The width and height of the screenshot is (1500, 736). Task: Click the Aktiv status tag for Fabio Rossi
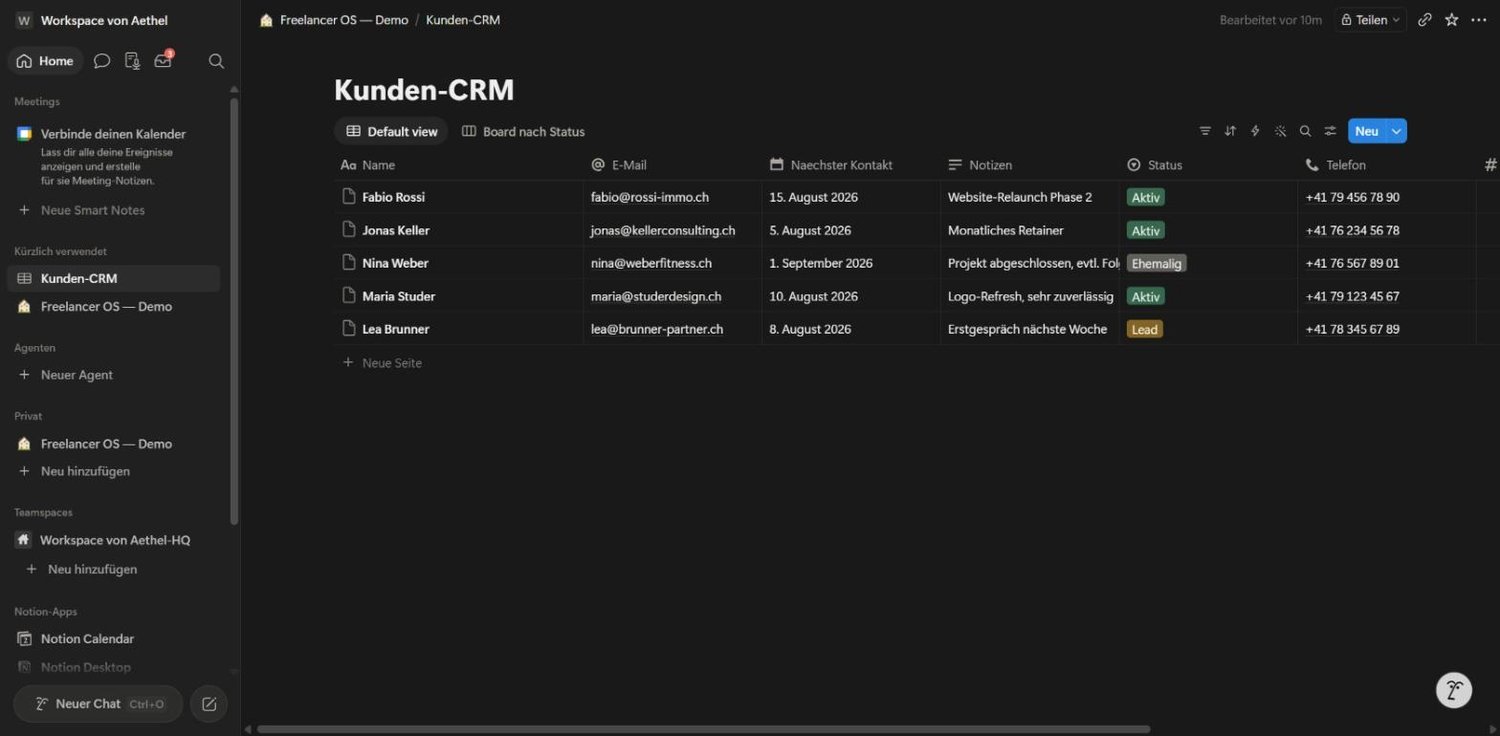coord(1146,197)
